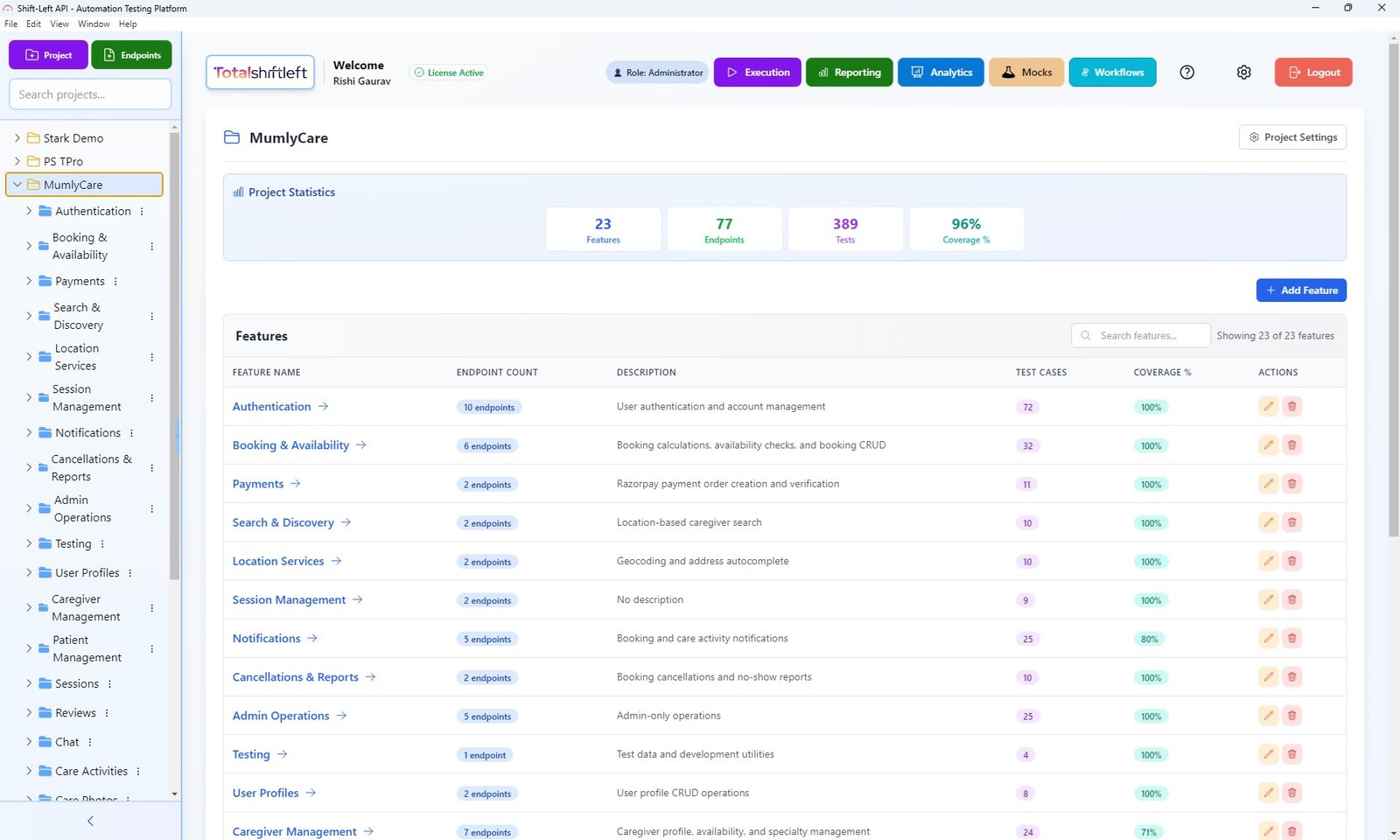
Task: Click trash icon for Admin Operations row
Action: coord(1291,716)
